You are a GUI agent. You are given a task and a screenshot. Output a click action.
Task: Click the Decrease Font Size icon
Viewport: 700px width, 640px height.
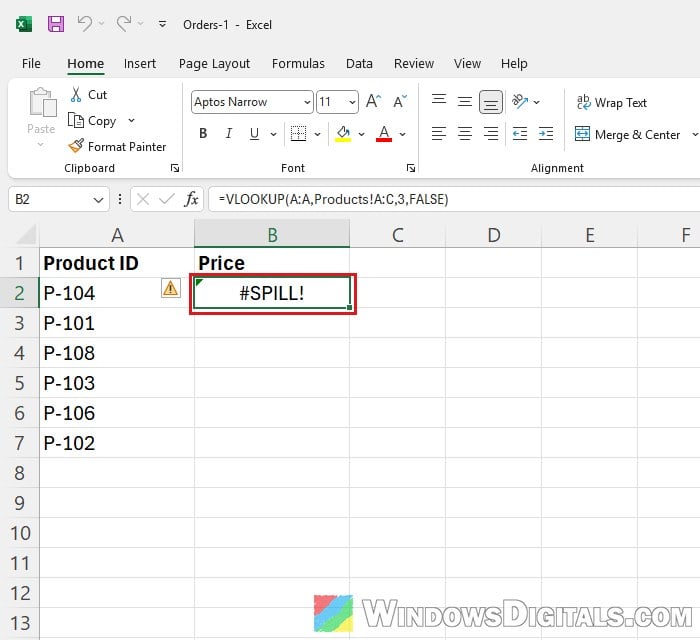(400, 102)
